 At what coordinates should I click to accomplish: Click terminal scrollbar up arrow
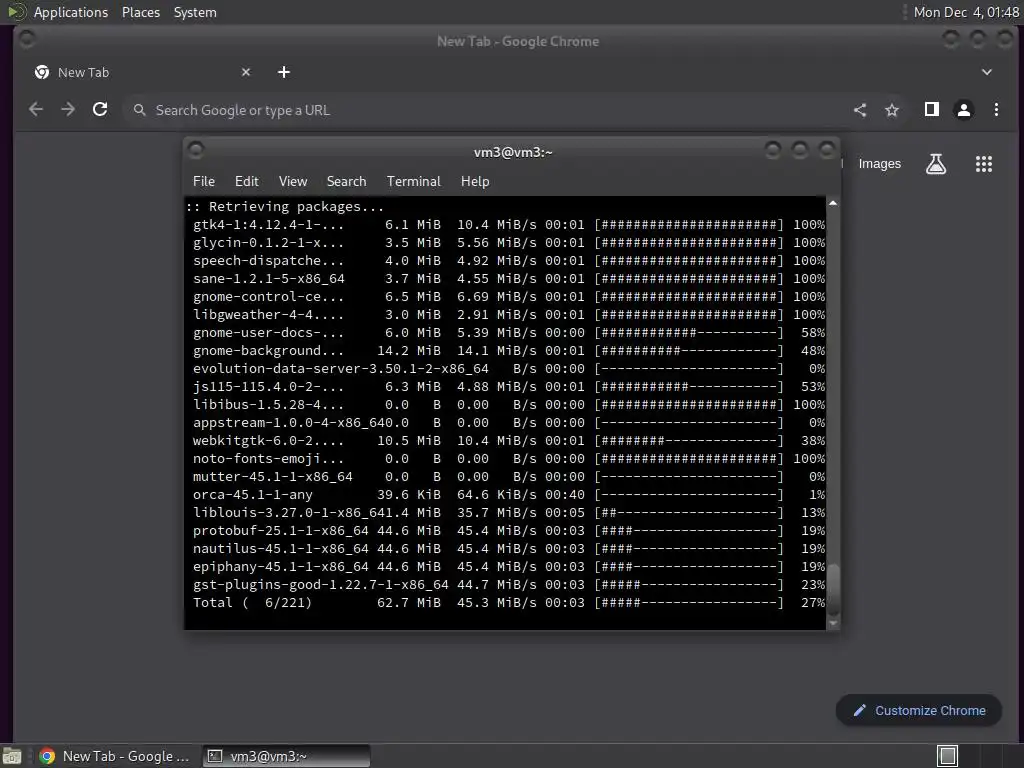833,204
